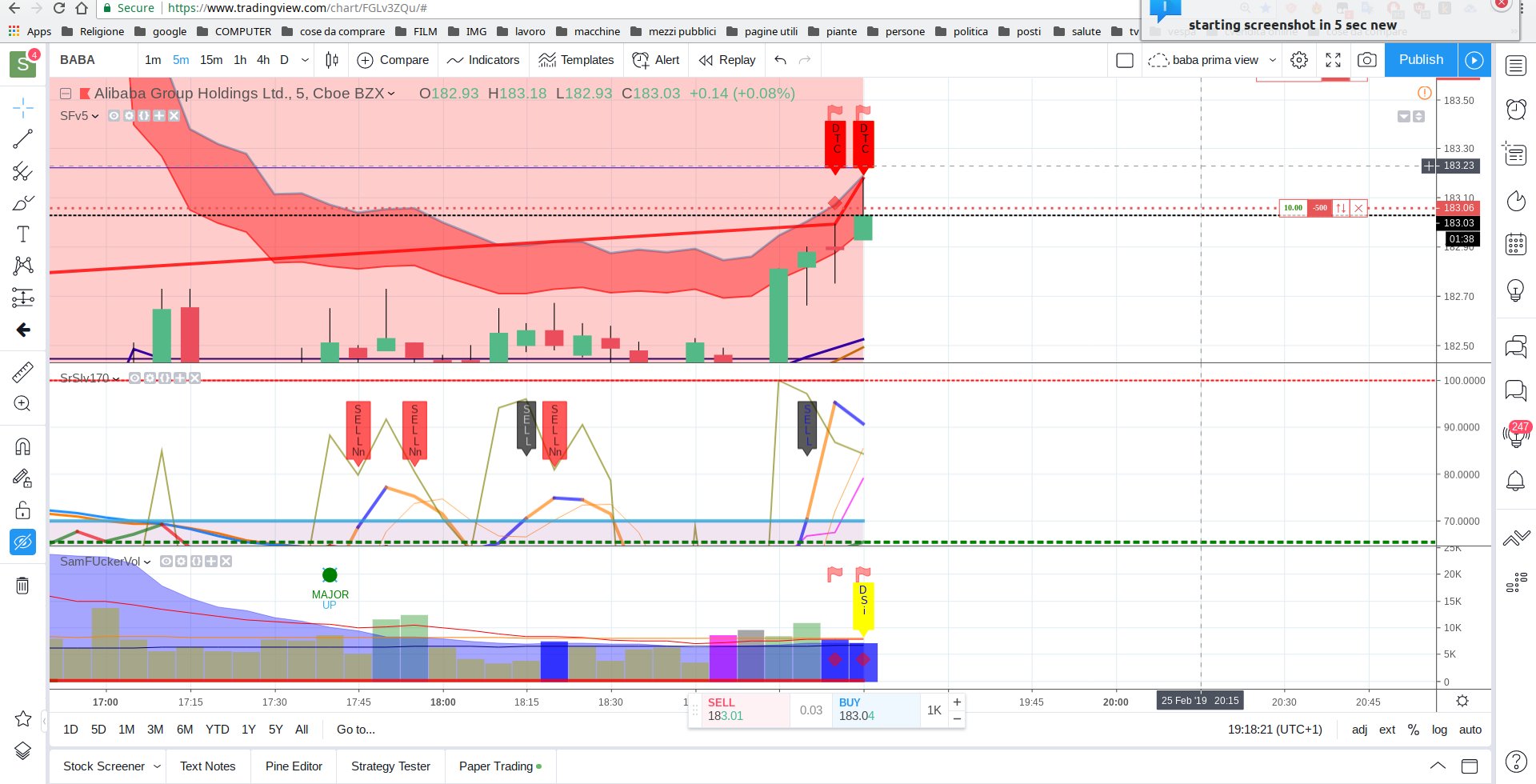Open the Paper Trading tab
Screen dimensions: 1536x784
coord(500,766)
